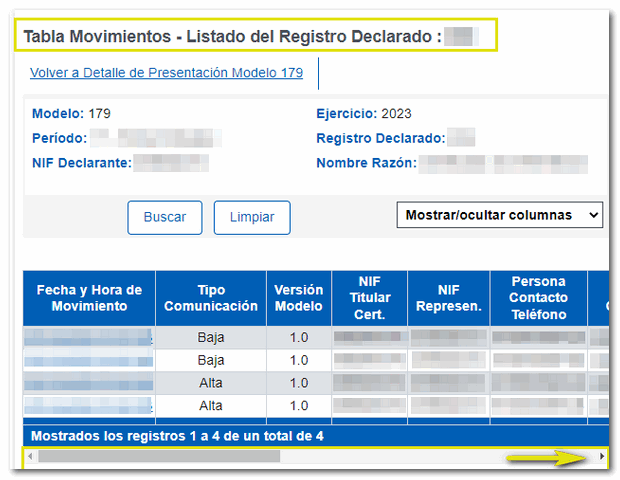This screenshot has height=480, width=620.
Task: Open the date link in the fourth table row
Action: click(88, 405)
